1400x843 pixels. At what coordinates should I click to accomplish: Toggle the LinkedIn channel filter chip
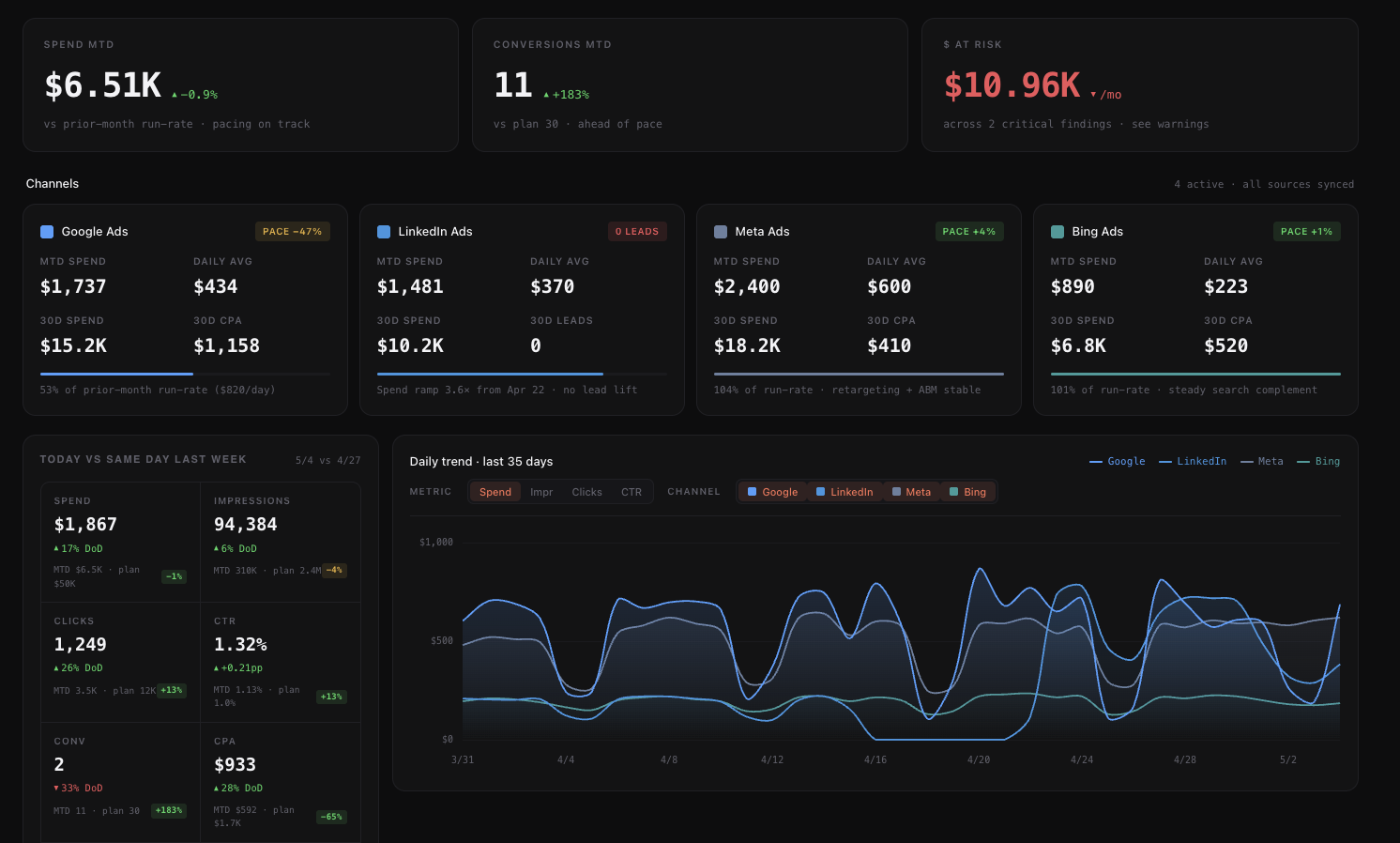[845, 492]
